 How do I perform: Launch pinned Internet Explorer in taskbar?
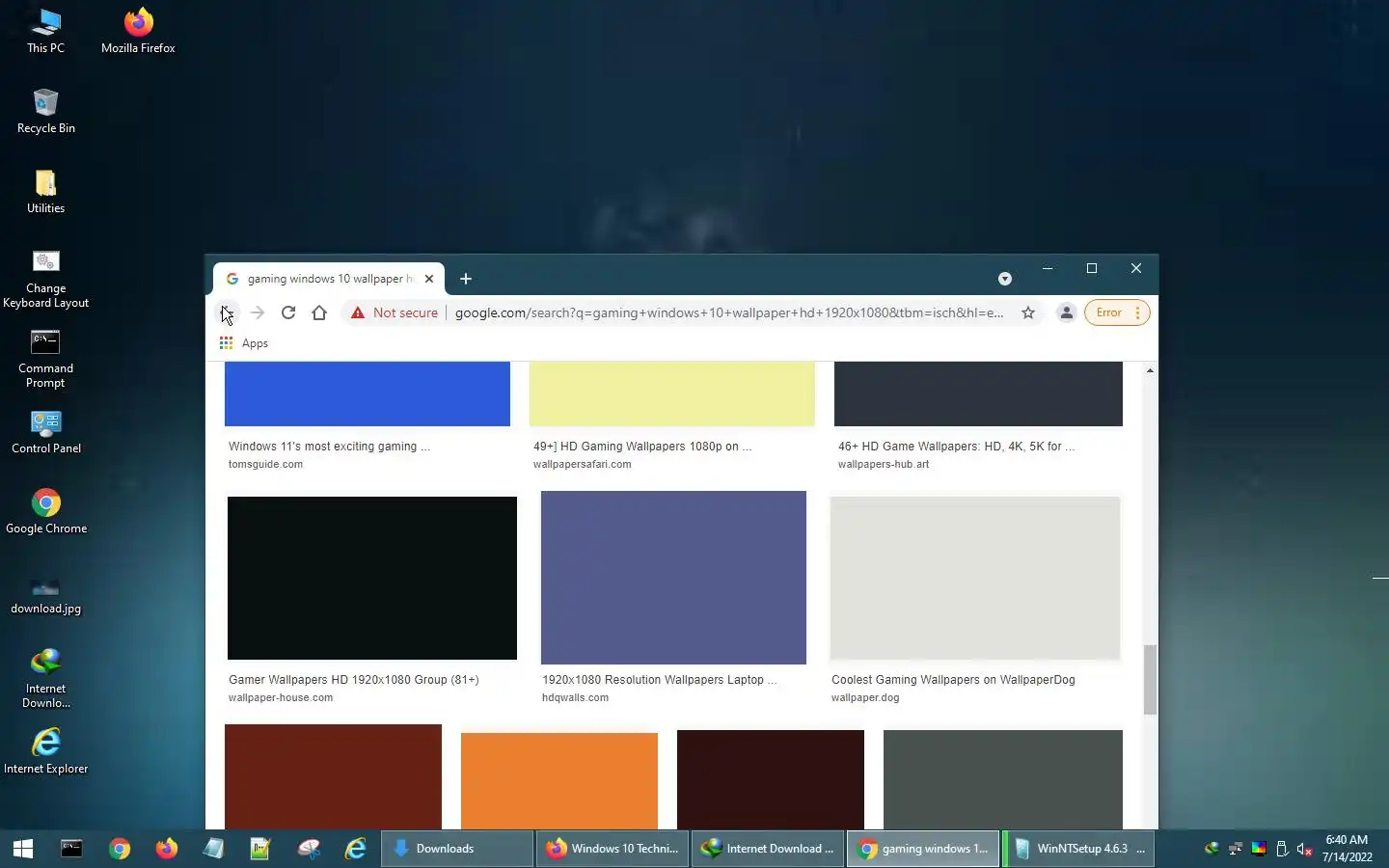point(356,849)
